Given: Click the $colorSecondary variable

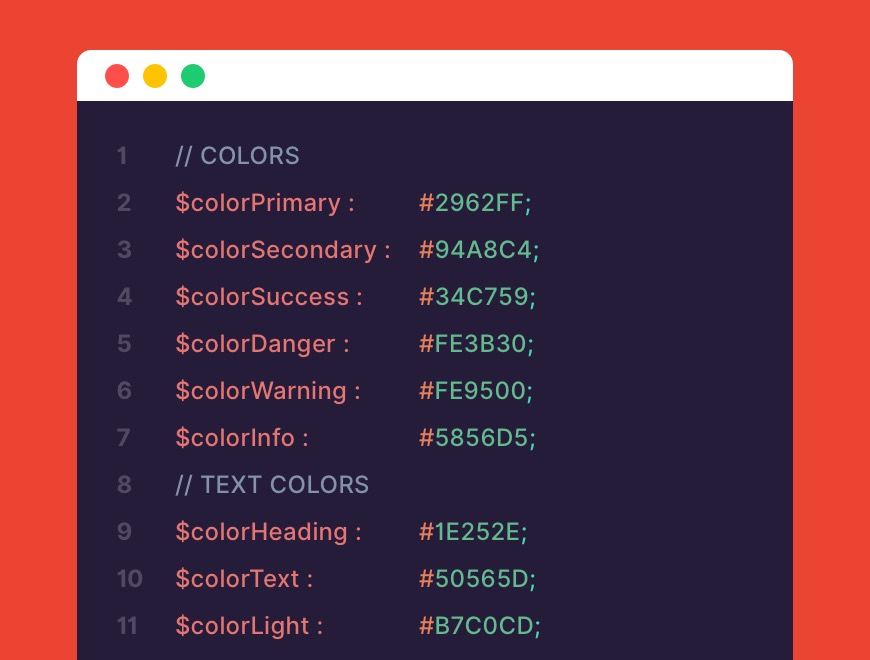Looking at the screenshot, I should point(276,250).
